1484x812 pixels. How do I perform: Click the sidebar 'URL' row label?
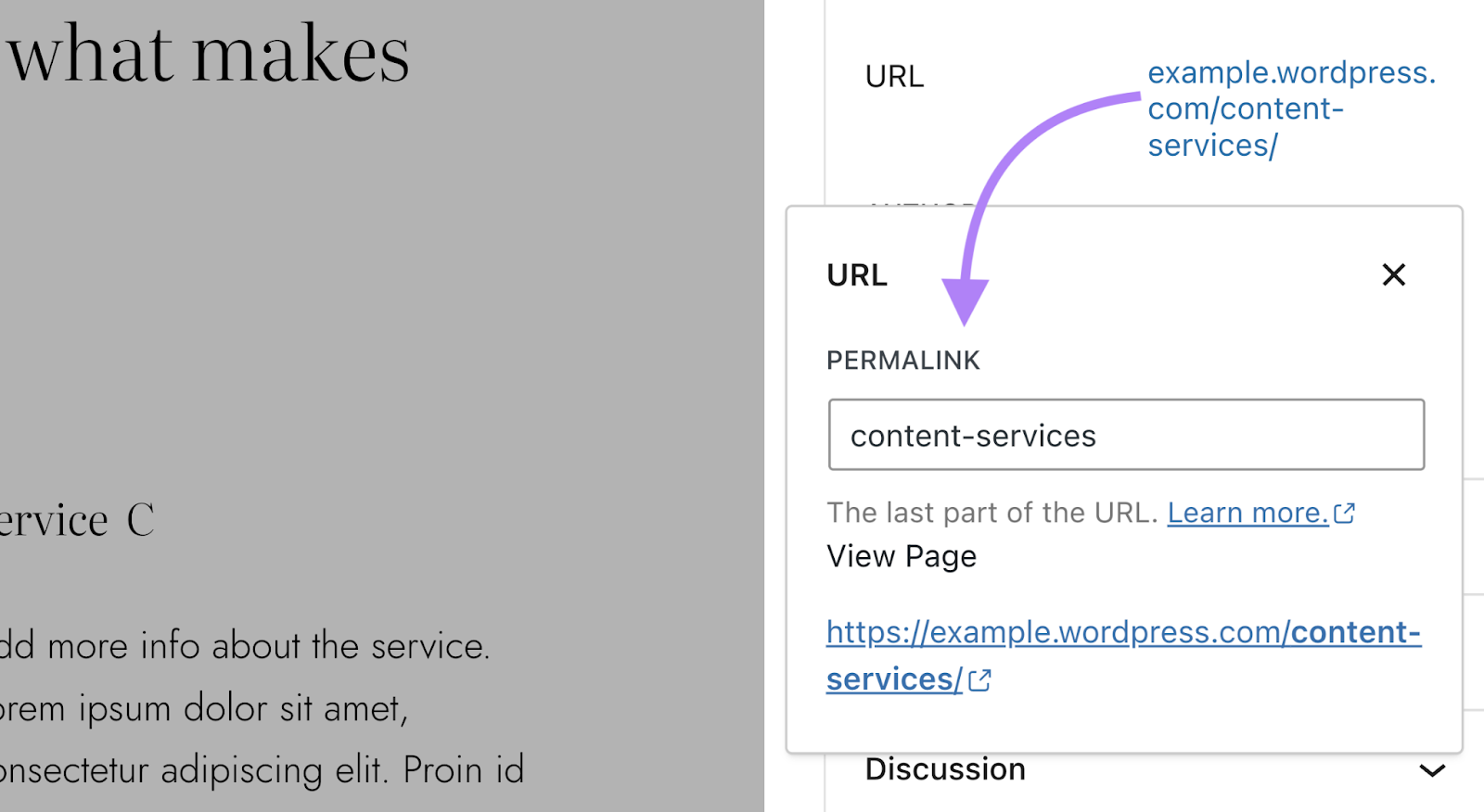pyautogui.click(x=894, y=77)
